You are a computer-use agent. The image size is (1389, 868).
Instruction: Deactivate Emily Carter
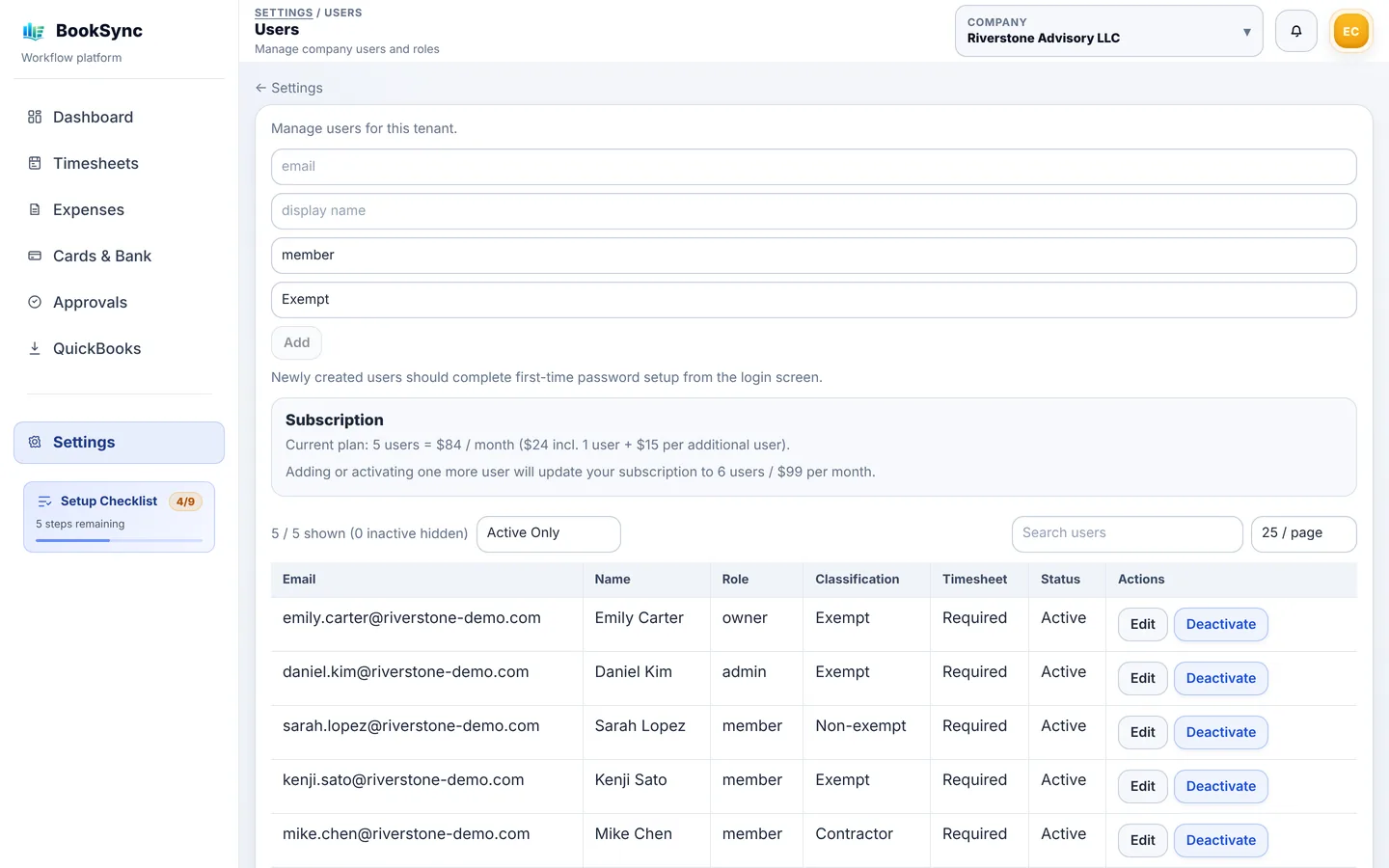(x=1220, y=624)
